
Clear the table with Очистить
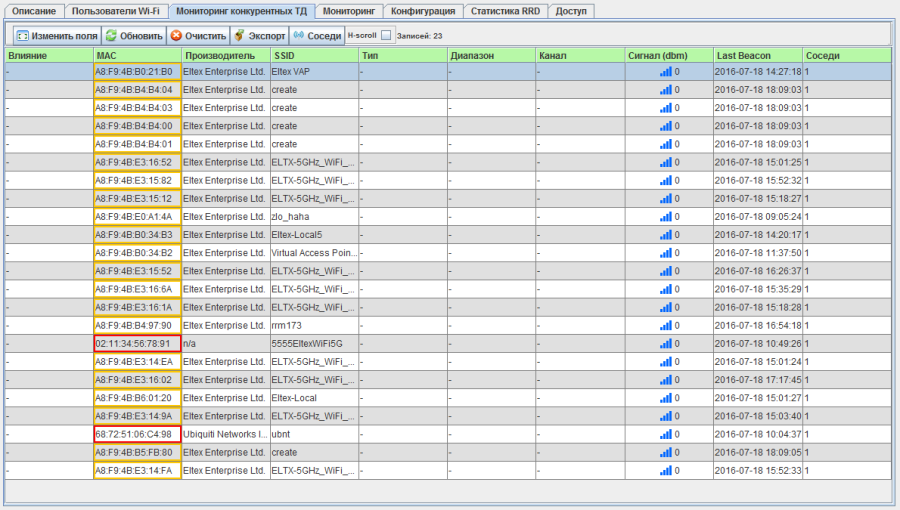pos(199,36)
